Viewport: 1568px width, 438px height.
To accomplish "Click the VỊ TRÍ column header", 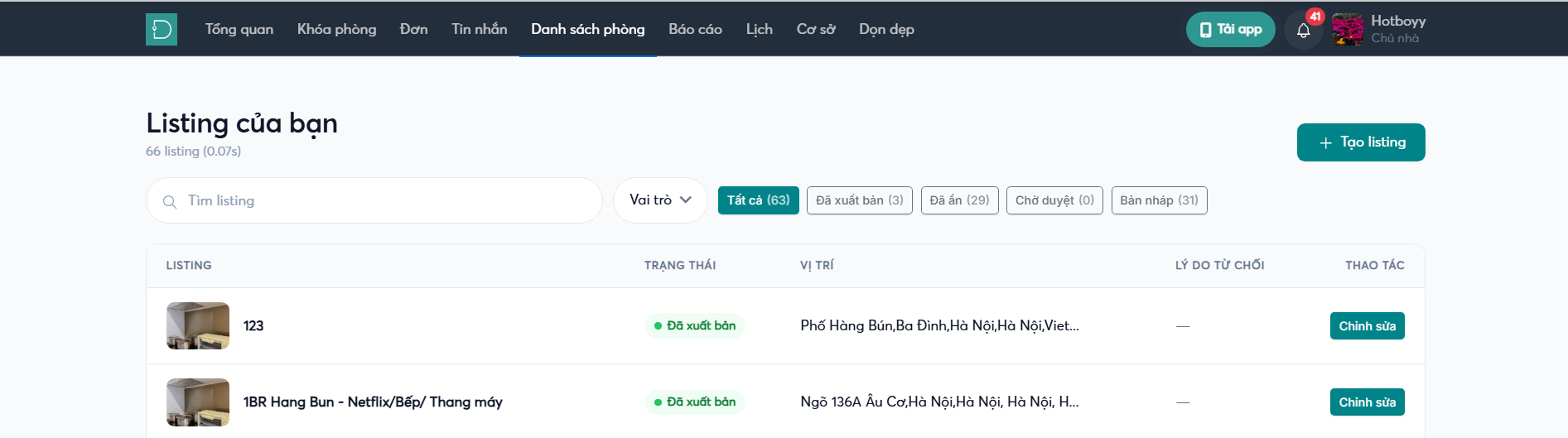I will pyautogui.click(x=817, y=266).
